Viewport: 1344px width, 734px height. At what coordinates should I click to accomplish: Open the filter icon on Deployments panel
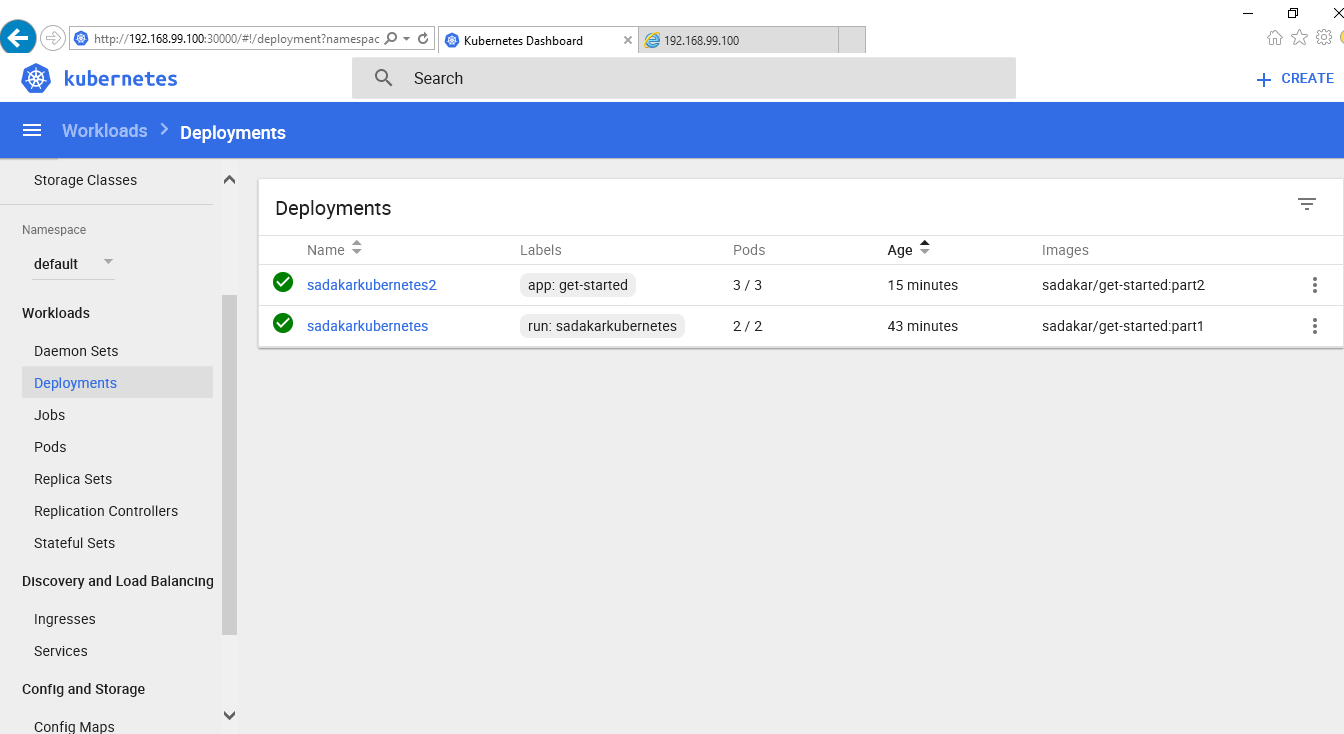coord(1307,204)
